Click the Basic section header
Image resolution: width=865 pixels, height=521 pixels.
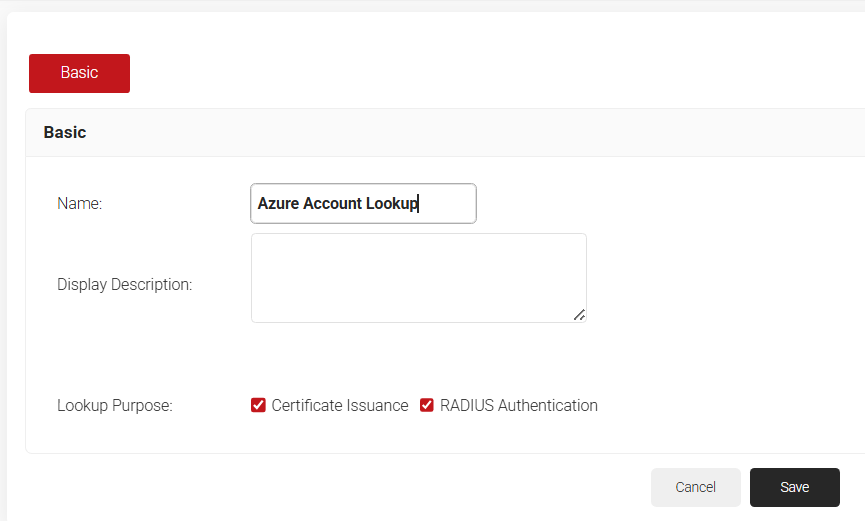point(65,132)
